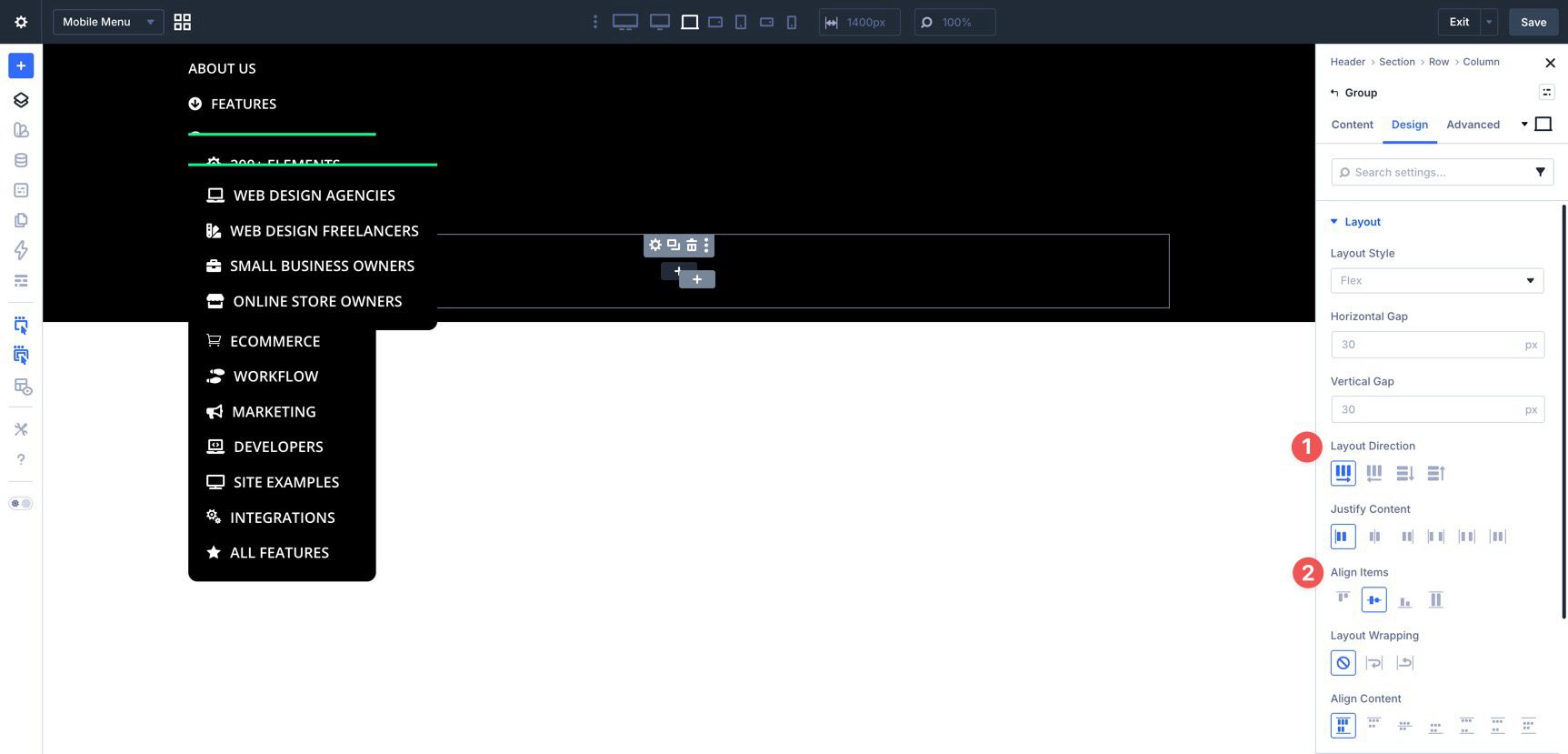Toggle the light/dark mode switch in sidebar

click(x=21, y=503)
